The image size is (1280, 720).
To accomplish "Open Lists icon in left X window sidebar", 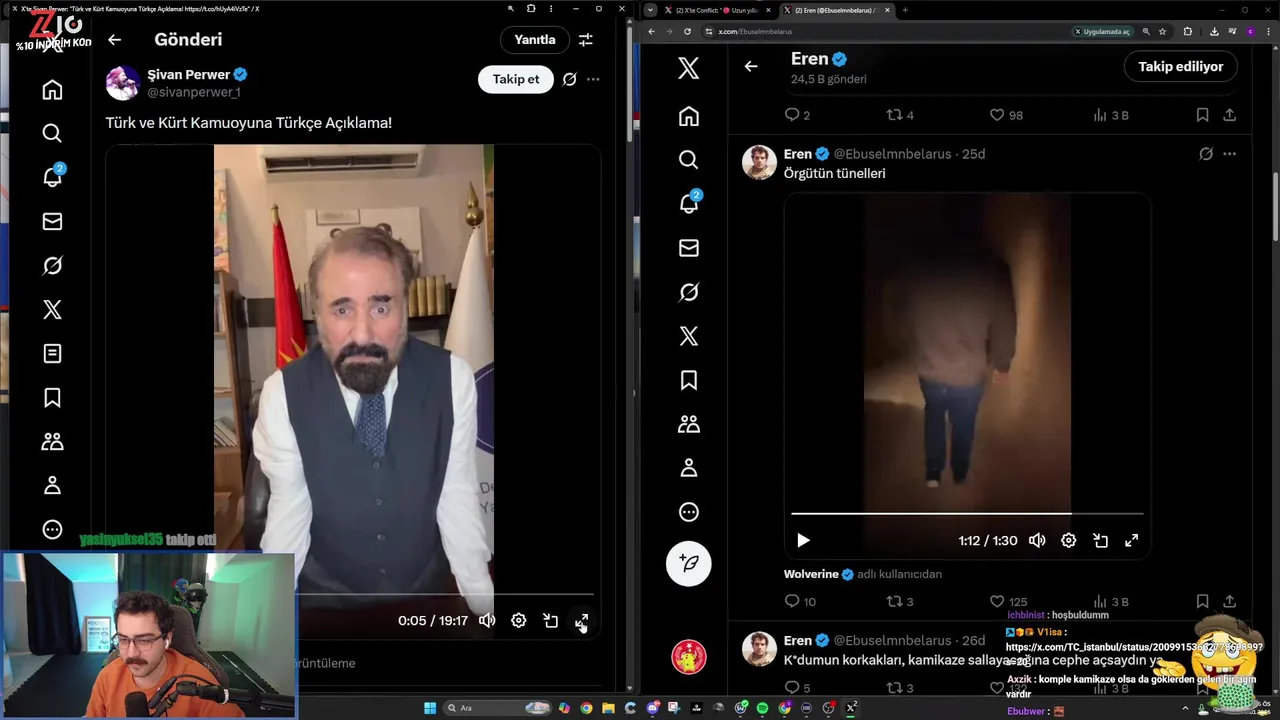I will [52, 354].
